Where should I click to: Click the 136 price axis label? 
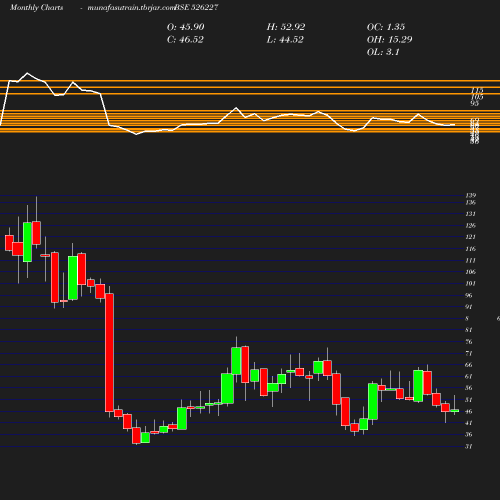[x=471, y=202]
